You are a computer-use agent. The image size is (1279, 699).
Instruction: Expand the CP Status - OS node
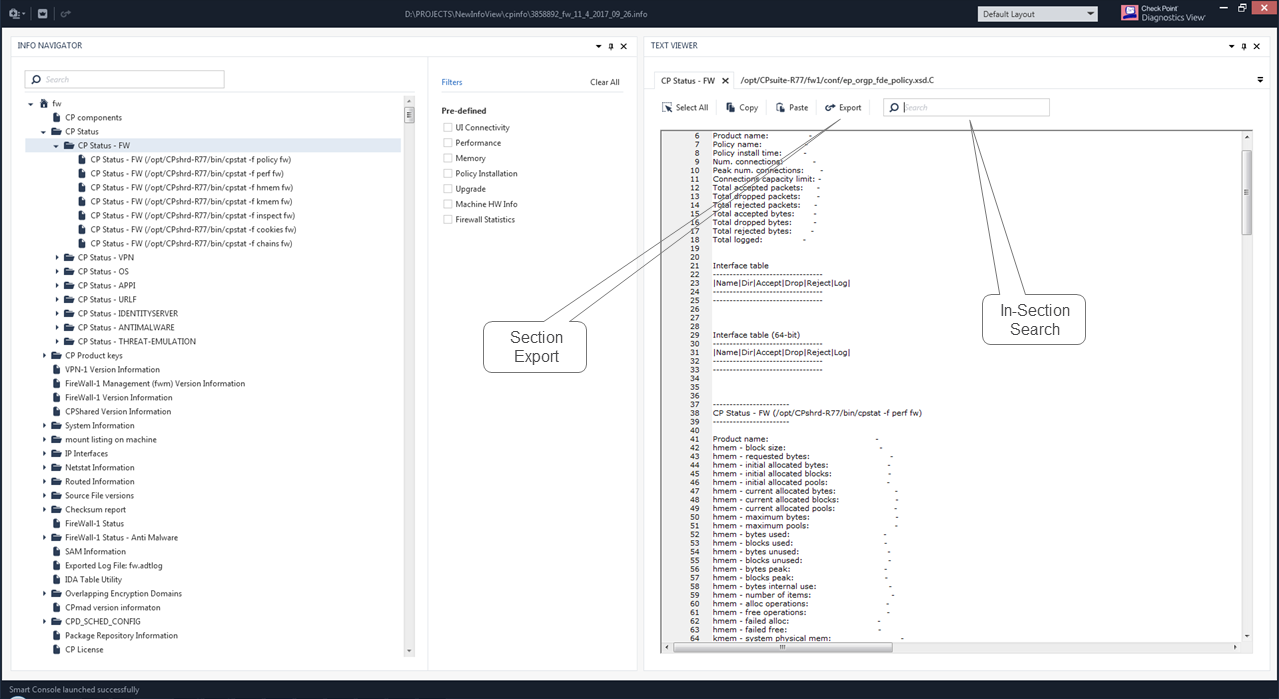[x=57, y=271]
